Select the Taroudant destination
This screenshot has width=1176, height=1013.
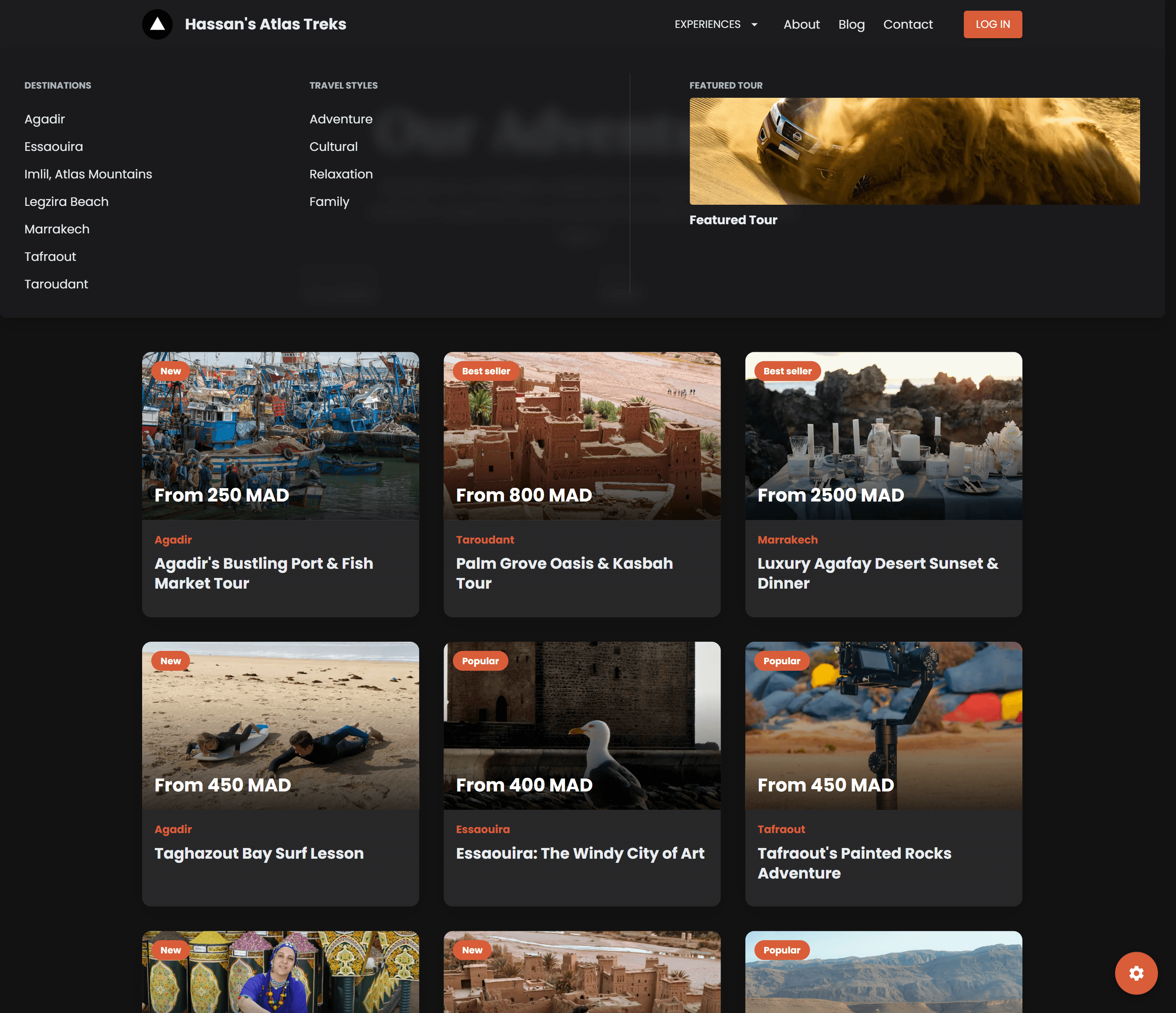pos(57,284)
